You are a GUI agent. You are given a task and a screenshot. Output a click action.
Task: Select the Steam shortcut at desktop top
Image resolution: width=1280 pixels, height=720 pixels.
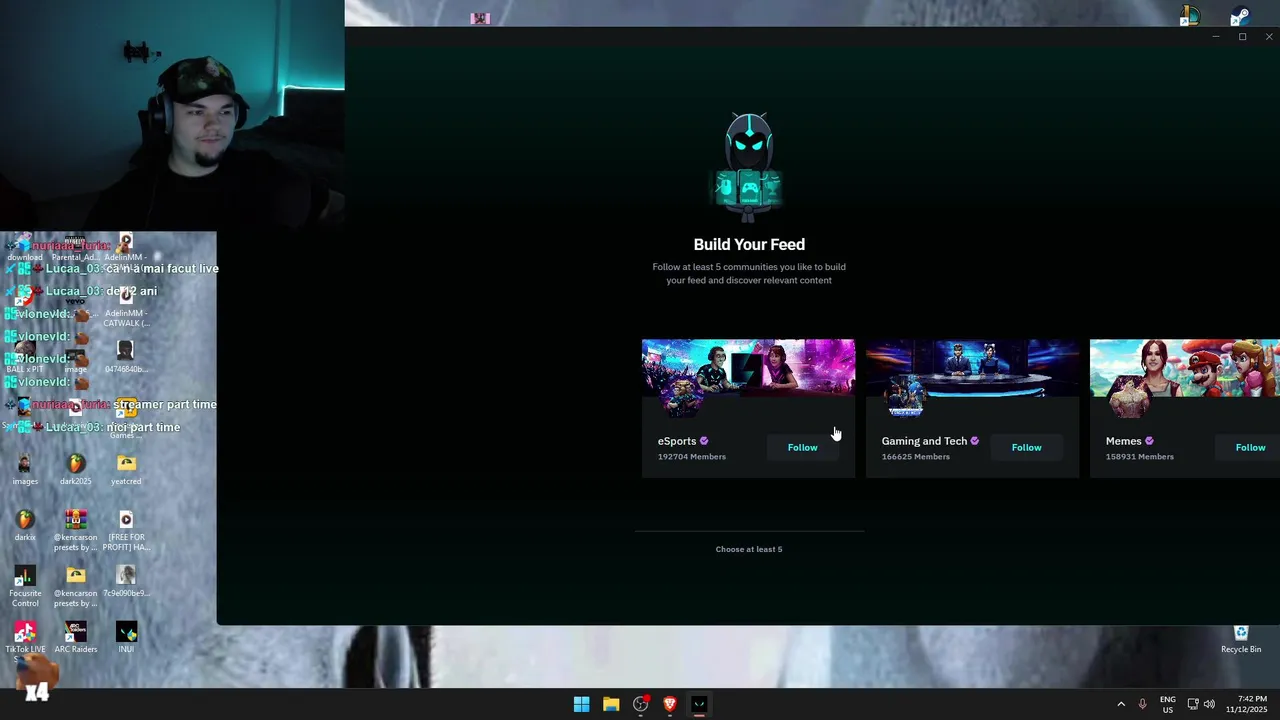pos(1240,16)
